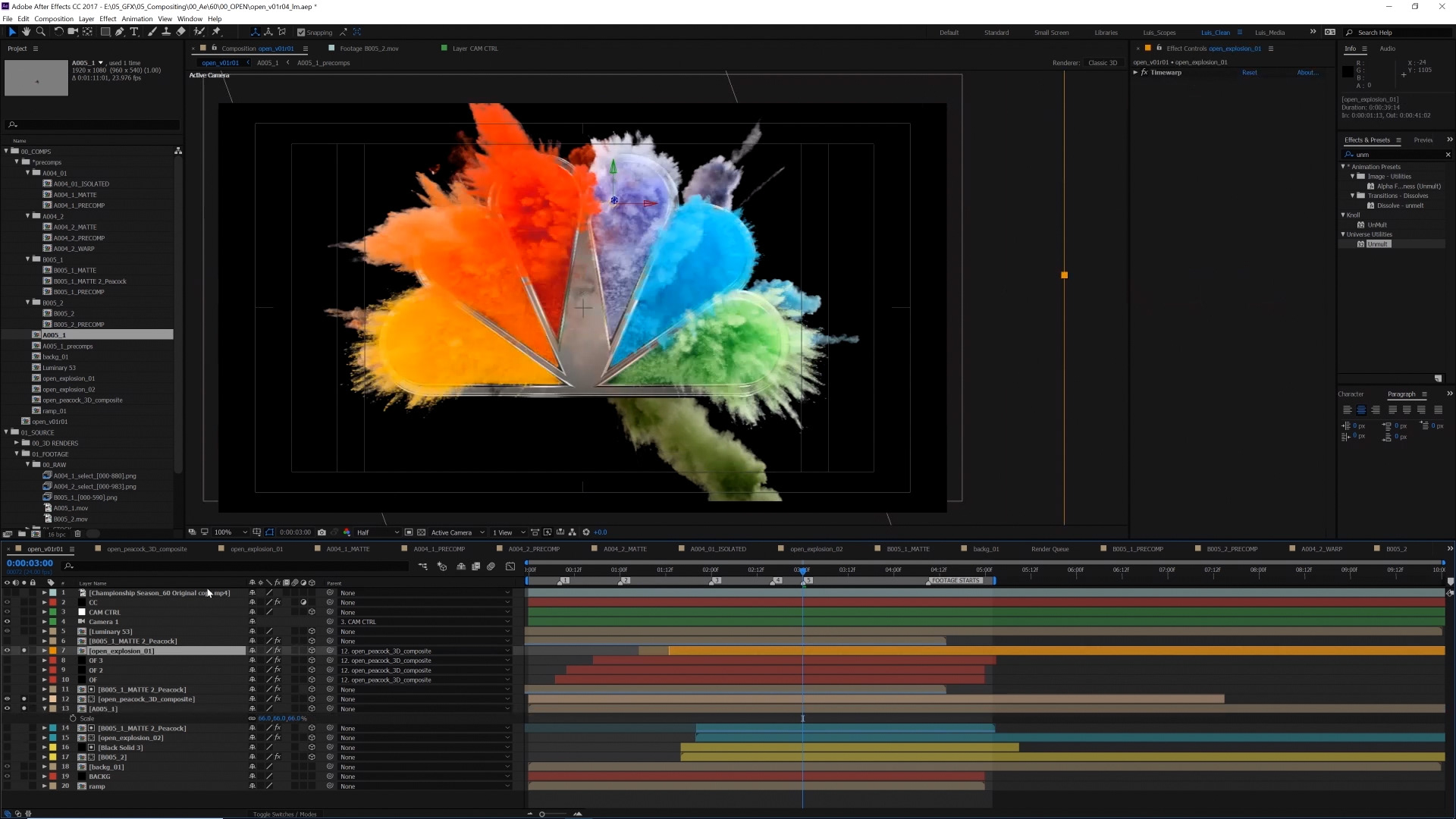
Task: Collapse the B005_1 folder in Project
Action: 28,259
